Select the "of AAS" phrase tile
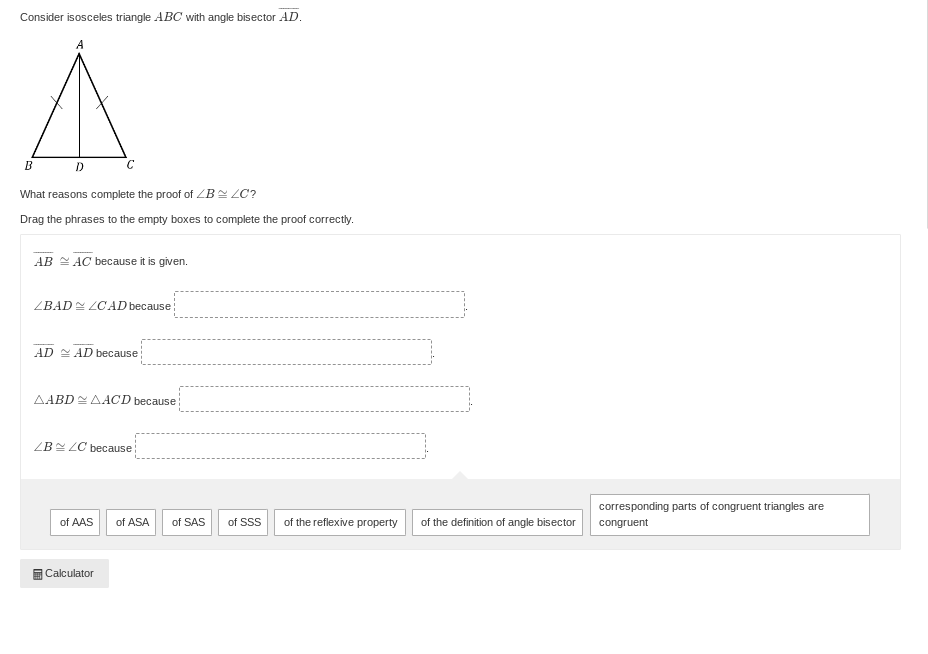928x654 pixels. tap(75, 522)
